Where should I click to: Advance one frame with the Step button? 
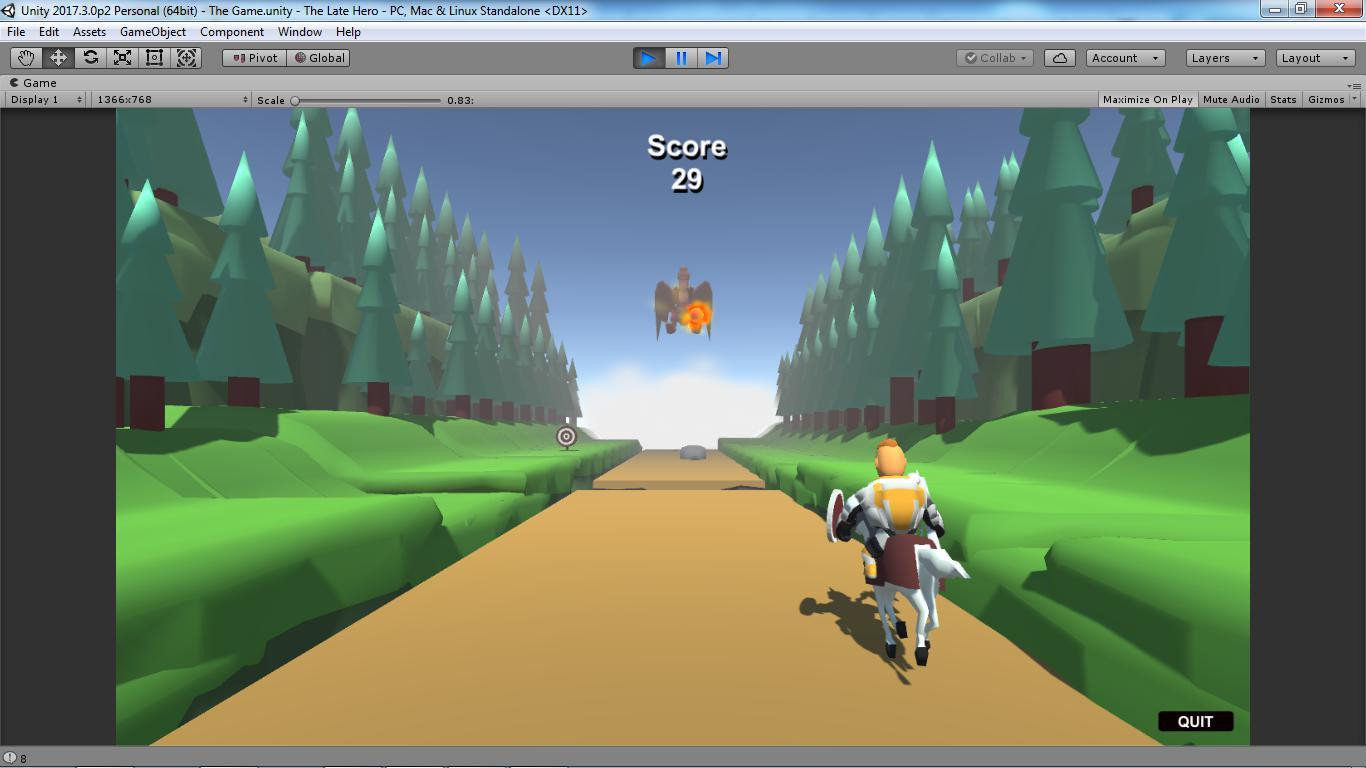click(713, 58)
